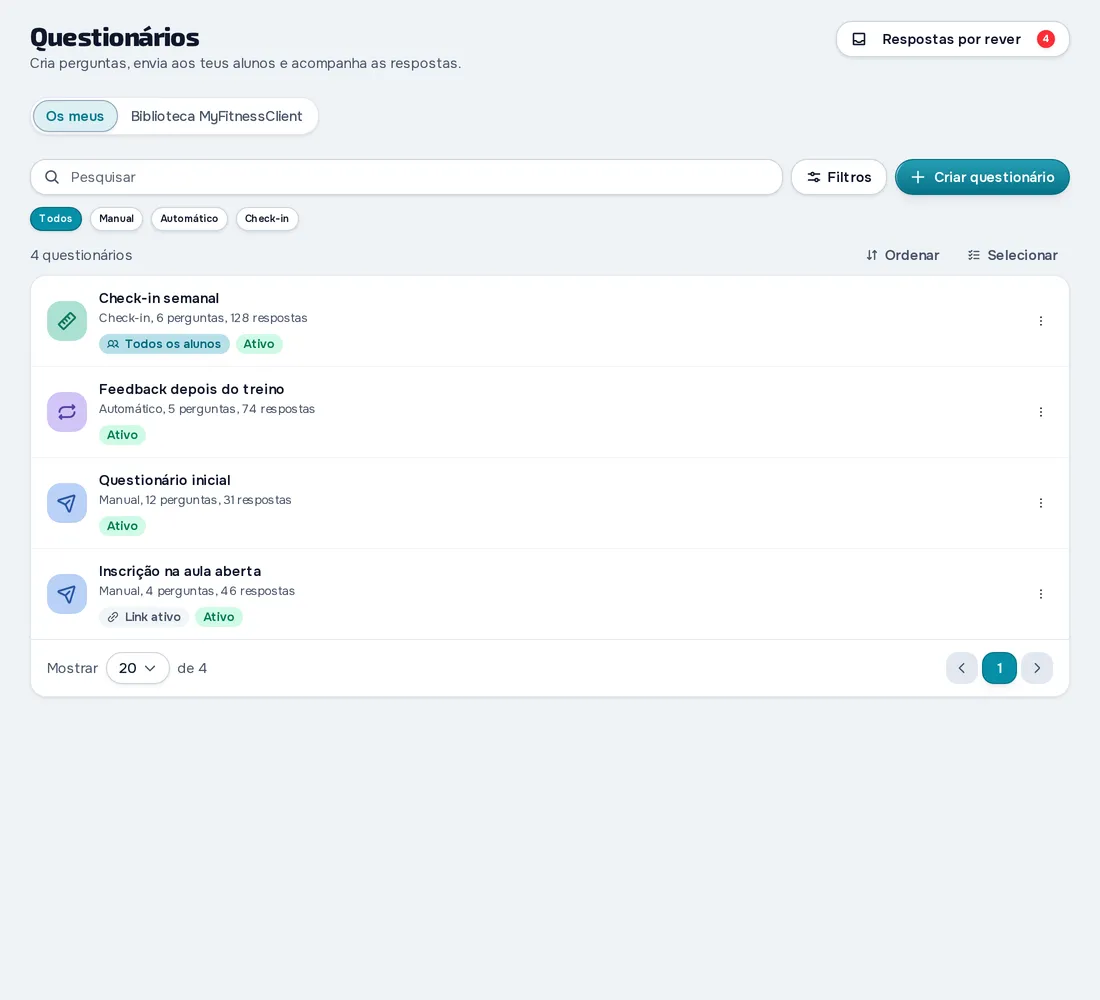Open options menu for Feedback depois do treino

(1040, 412)
